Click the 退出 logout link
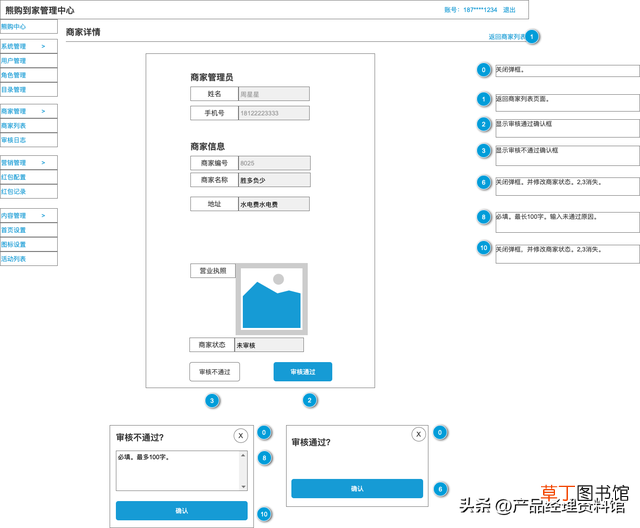The height and width of the screenshot is (528, 640). (x=509, y=10)
